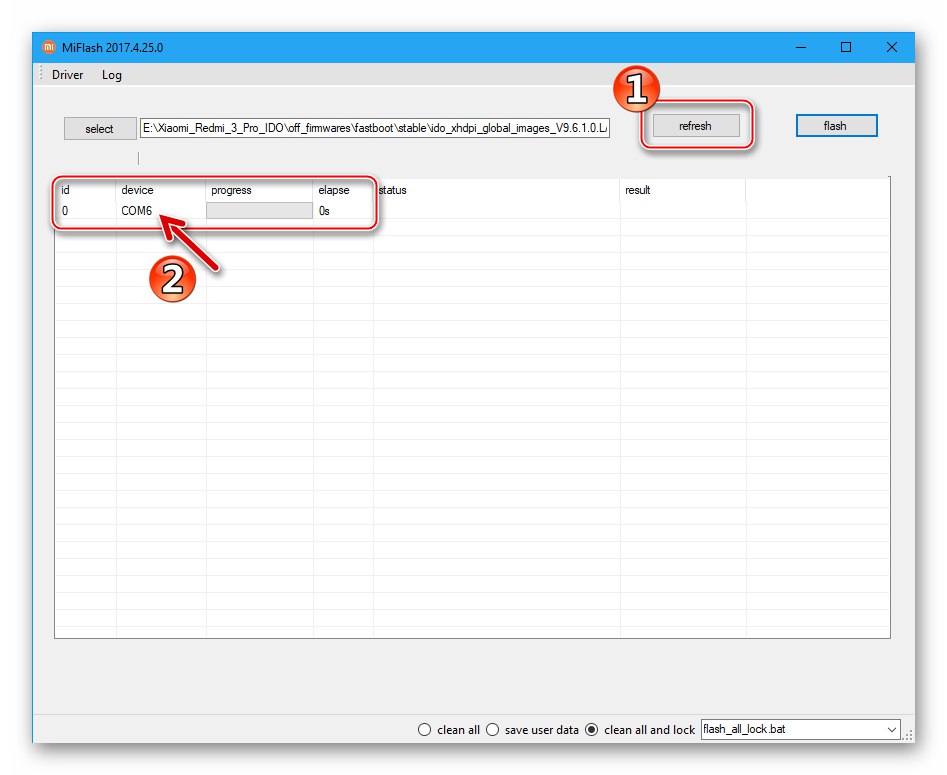Click the device column header
947x775 pixels.
[137, 190]
